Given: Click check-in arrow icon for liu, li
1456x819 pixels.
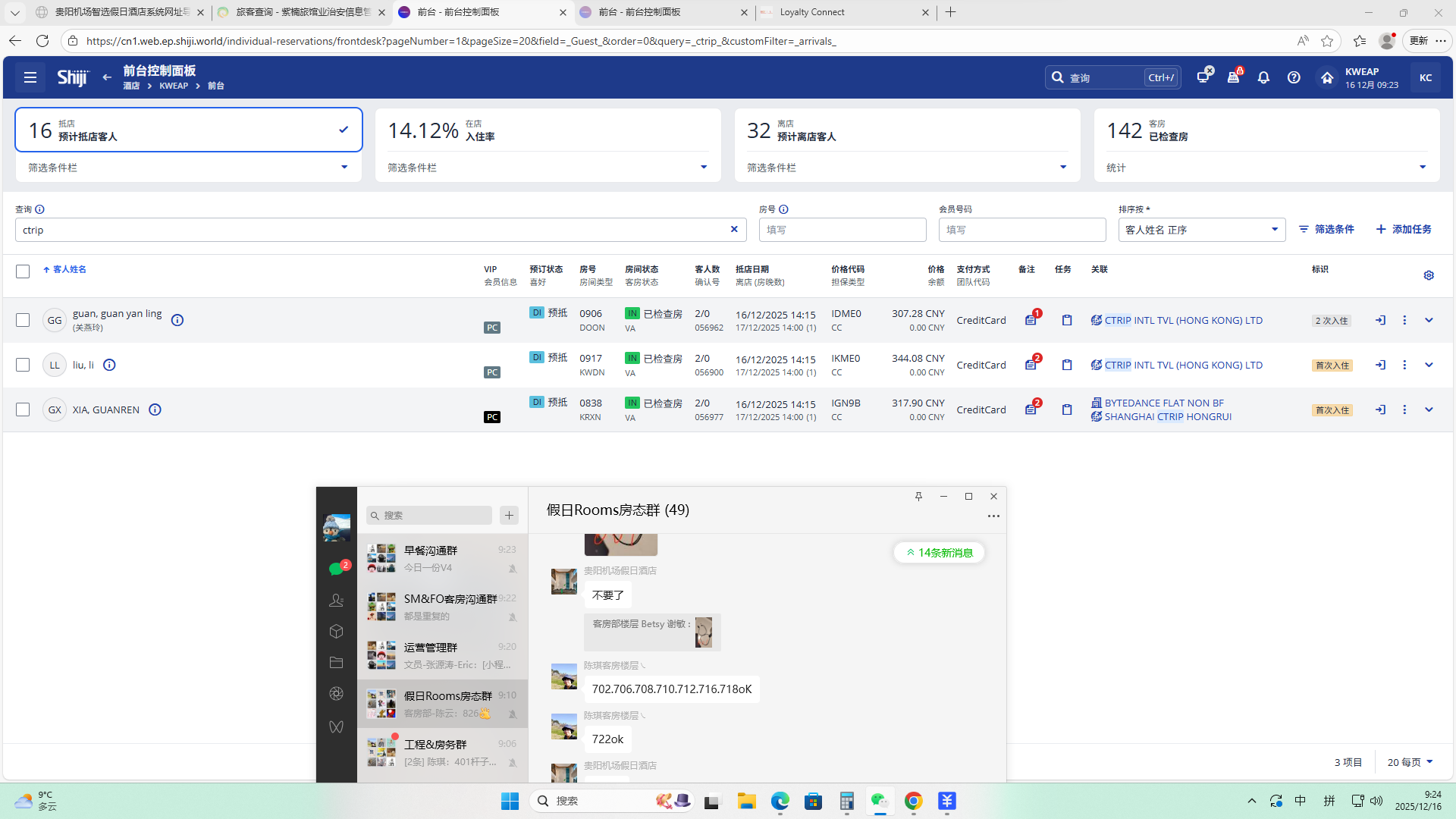Looking at the screenshot, I should tap(1380, 365).
